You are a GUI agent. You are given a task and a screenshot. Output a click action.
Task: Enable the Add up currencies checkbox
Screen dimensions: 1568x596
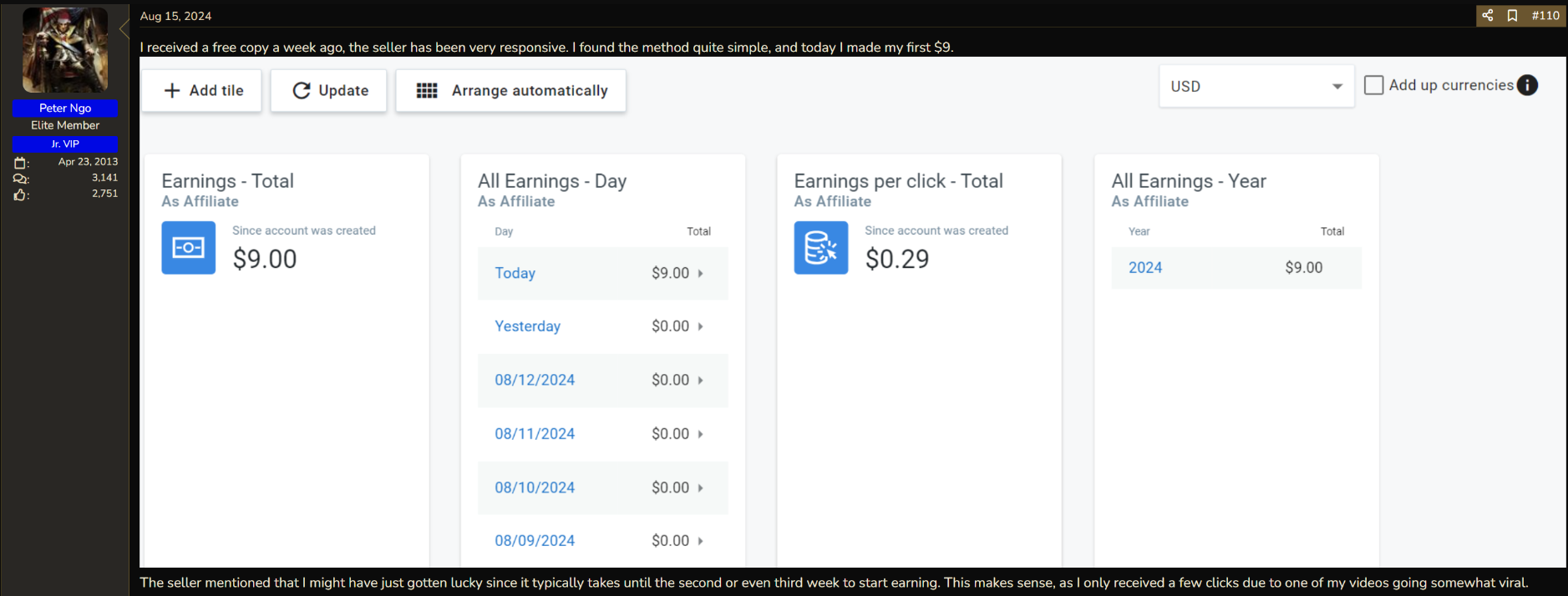[x=1373, y=85]
